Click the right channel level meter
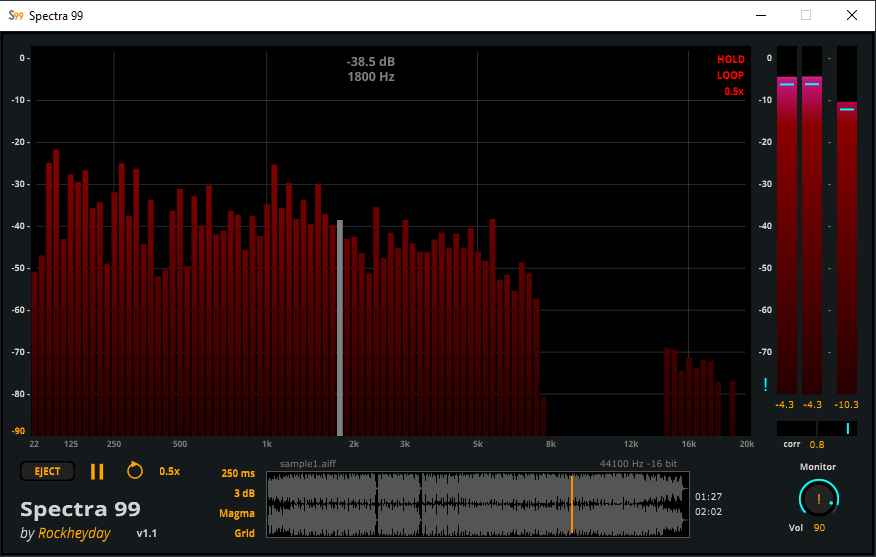This screenshot has width=876, height=557. pyautogui.click(x=812, y=220)
